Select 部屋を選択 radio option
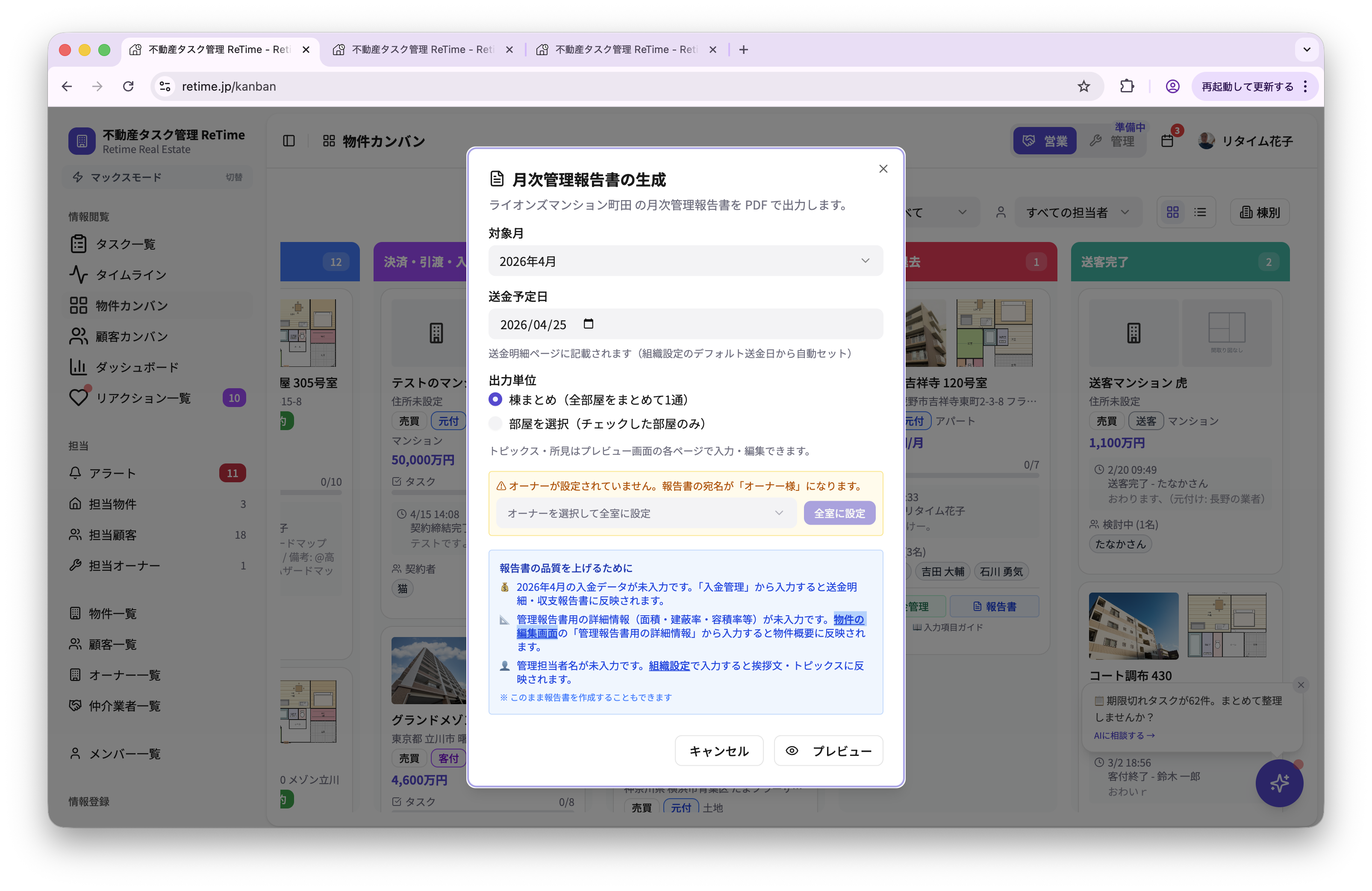Screen dimensions: 1372x891 495,424
